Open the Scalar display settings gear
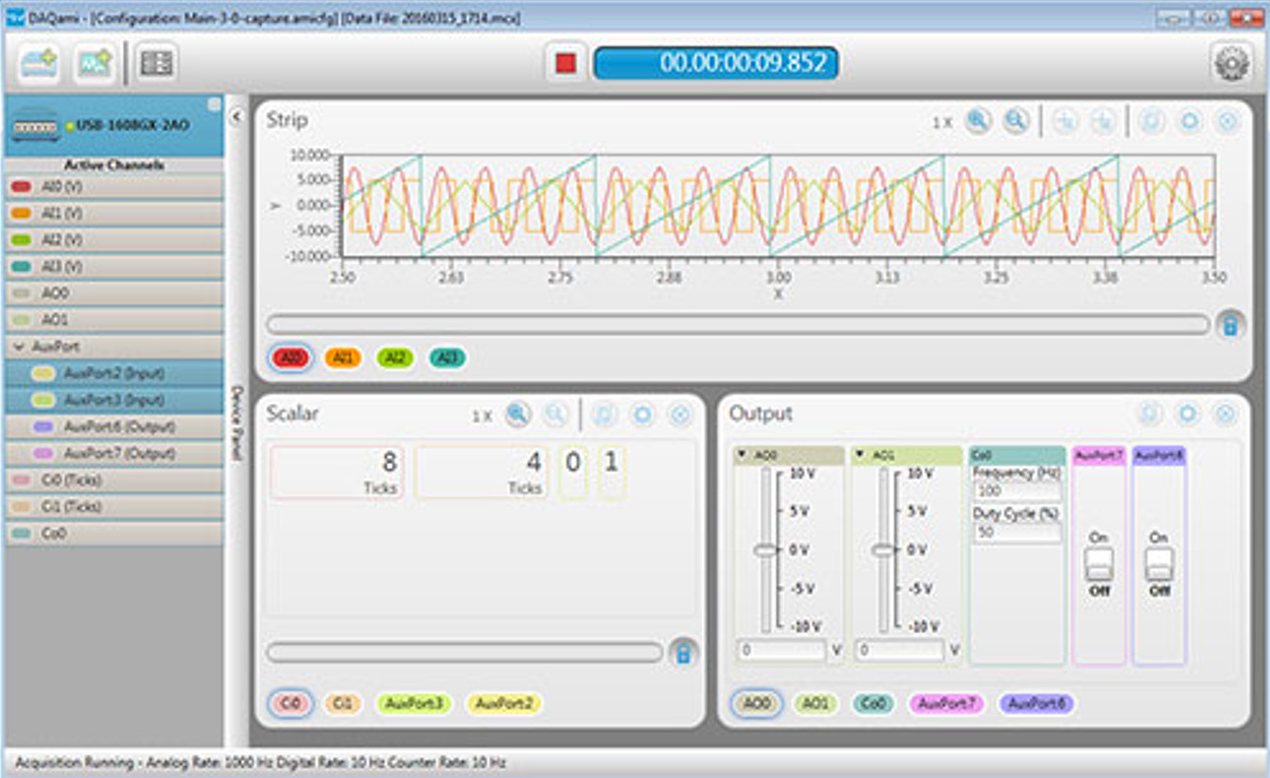Viewport: 1270px width, 778px height. pos(641,415)
